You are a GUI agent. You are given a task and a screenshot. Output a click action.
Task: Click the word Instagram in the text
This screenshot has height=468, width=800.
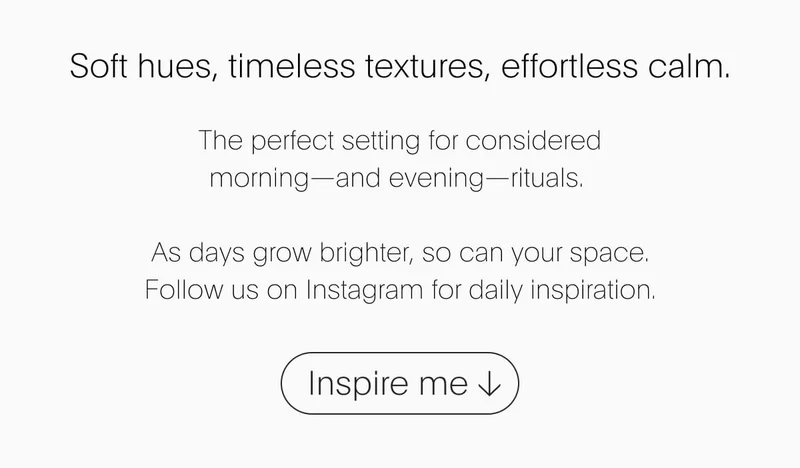(364, 291)
